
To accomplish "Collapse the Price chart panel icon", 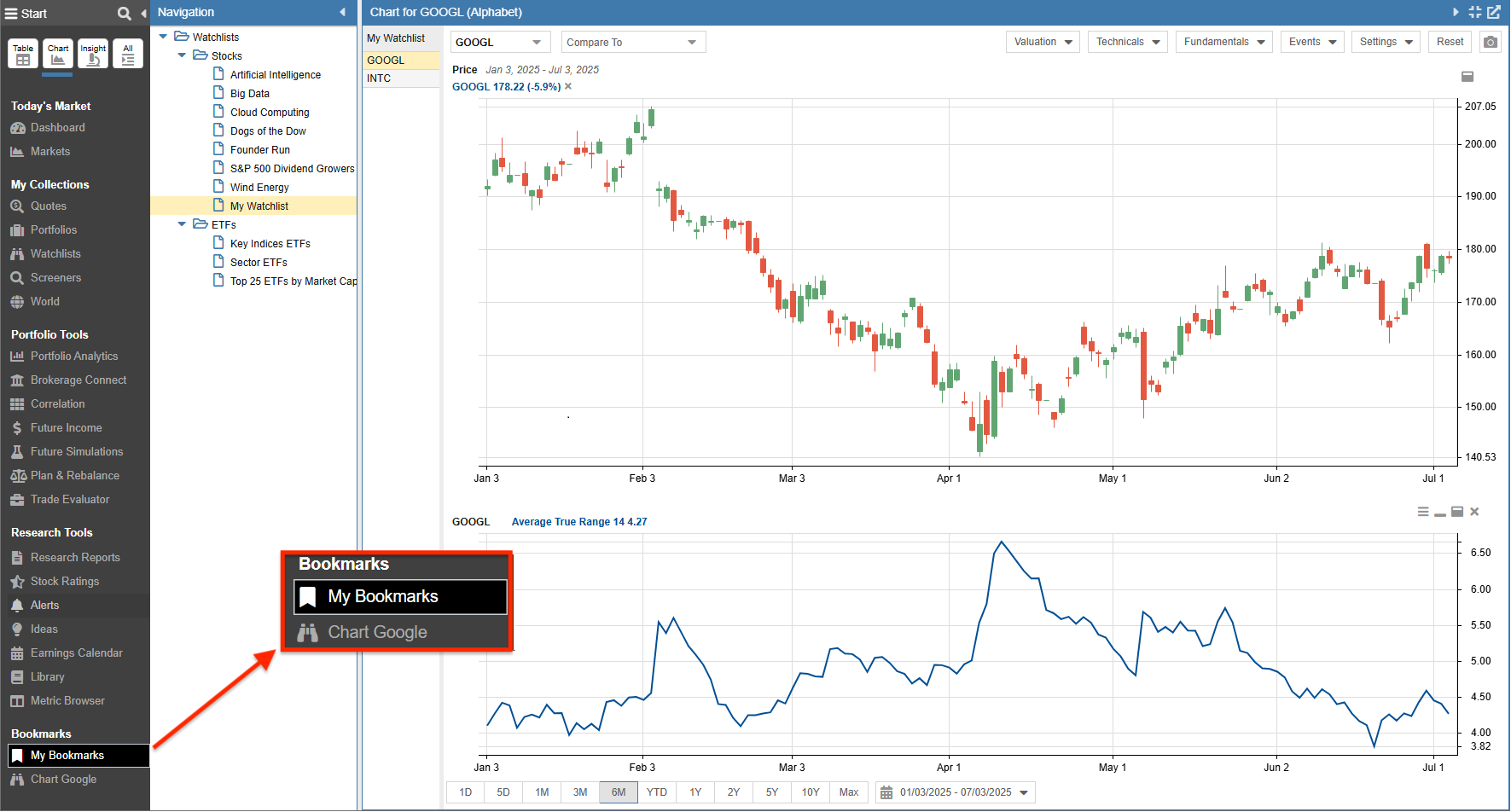I will (x=1467, y=77).
